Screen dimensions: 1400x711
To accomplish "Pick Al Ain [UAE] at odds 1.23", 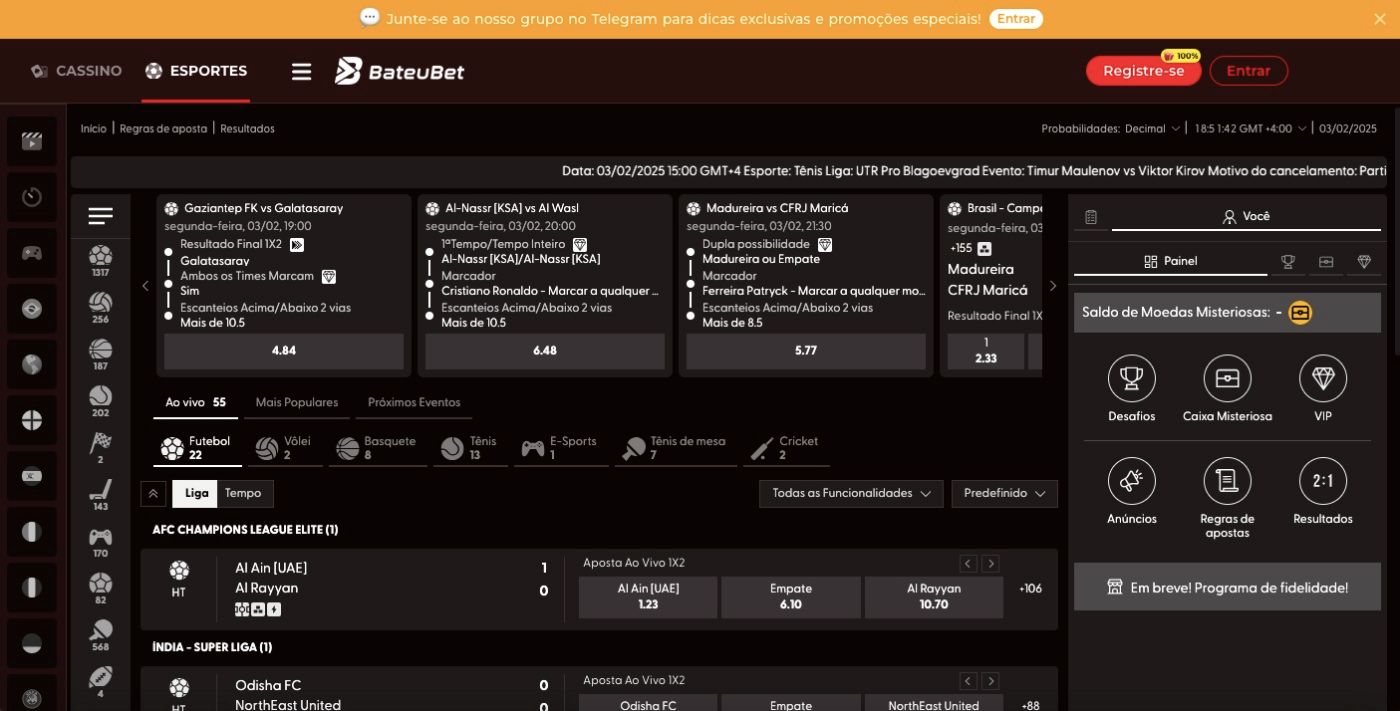I will pyautogui.click(x=648, y=597).
